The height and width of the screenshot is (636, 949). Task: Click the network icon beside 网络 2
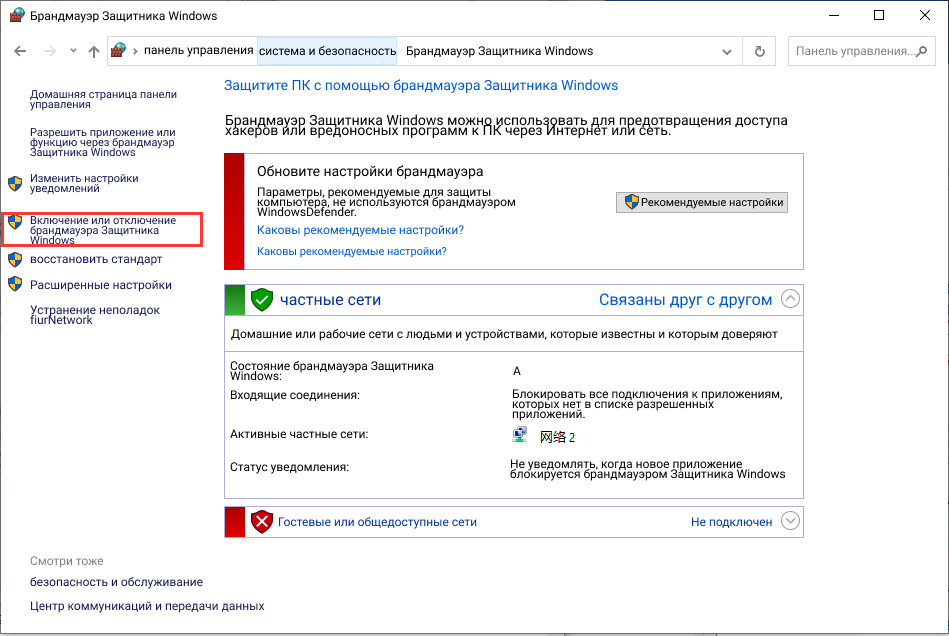(520, 436)
